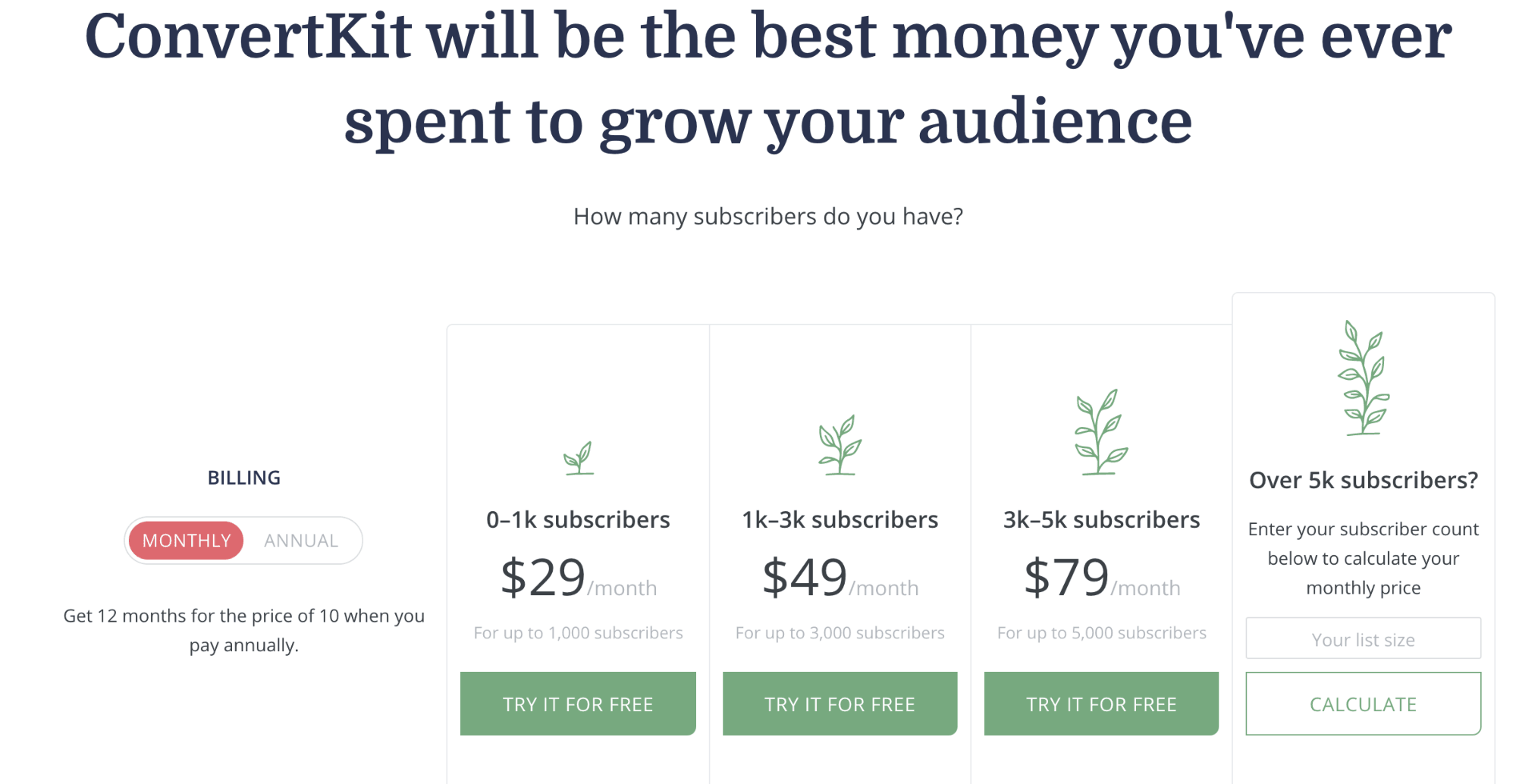Click the small sprout icon above 0–1k subscribers
The image size is (1516, 784).
[x=579, y=458]
